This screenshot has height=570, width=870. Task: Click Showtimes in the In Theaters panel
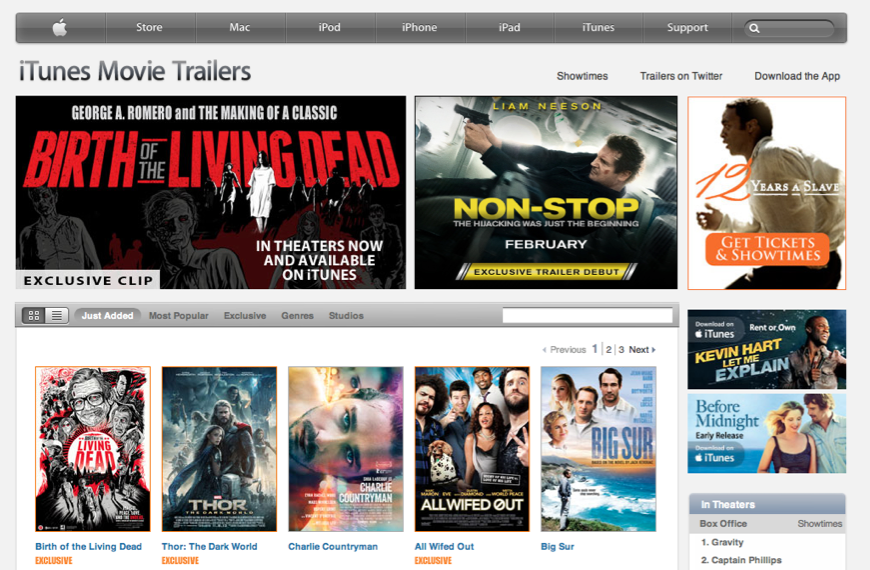pos(820,523)
